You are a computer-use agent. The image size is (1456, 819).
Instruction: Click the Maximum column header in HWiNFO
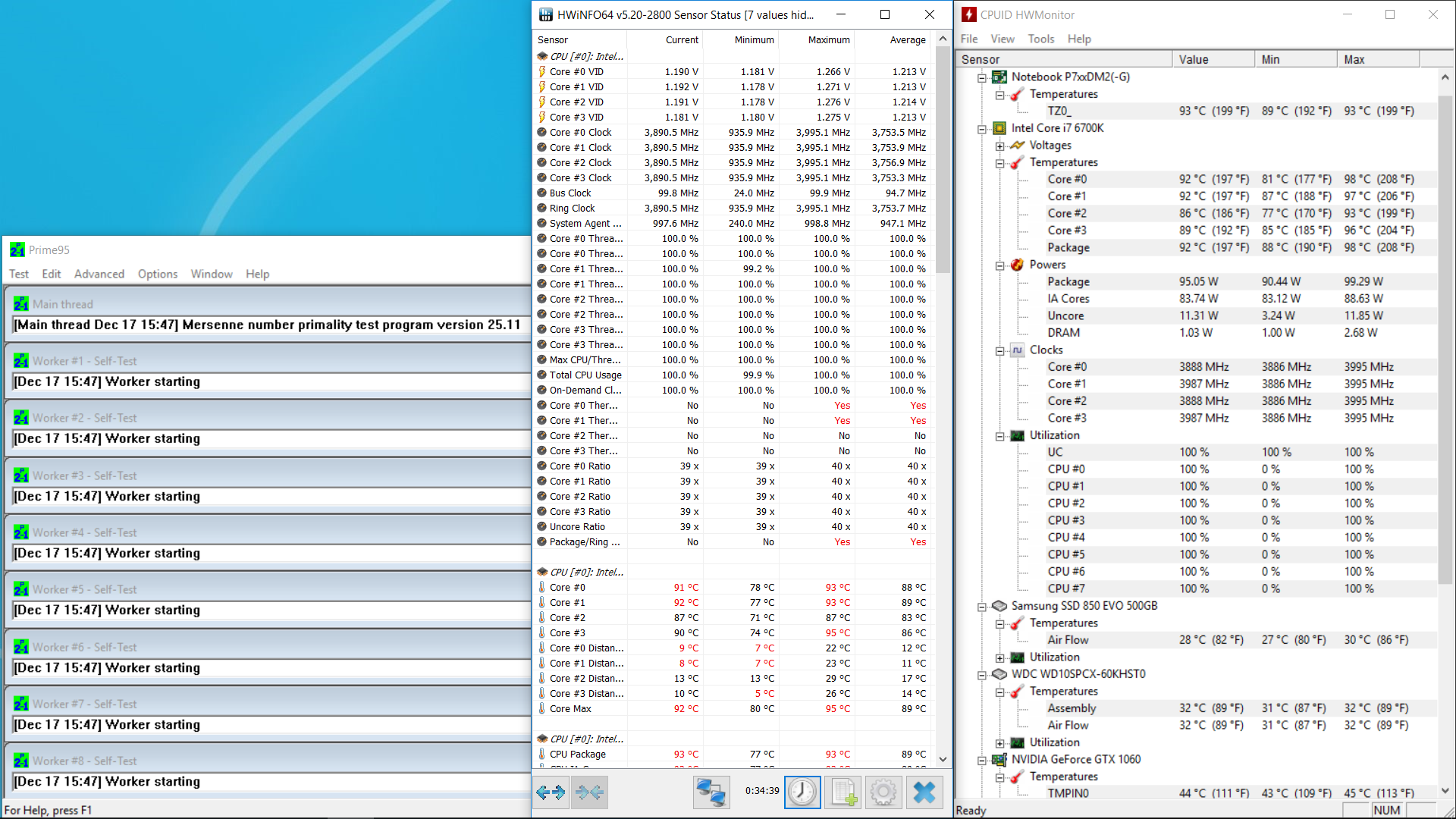click(817, 39)
